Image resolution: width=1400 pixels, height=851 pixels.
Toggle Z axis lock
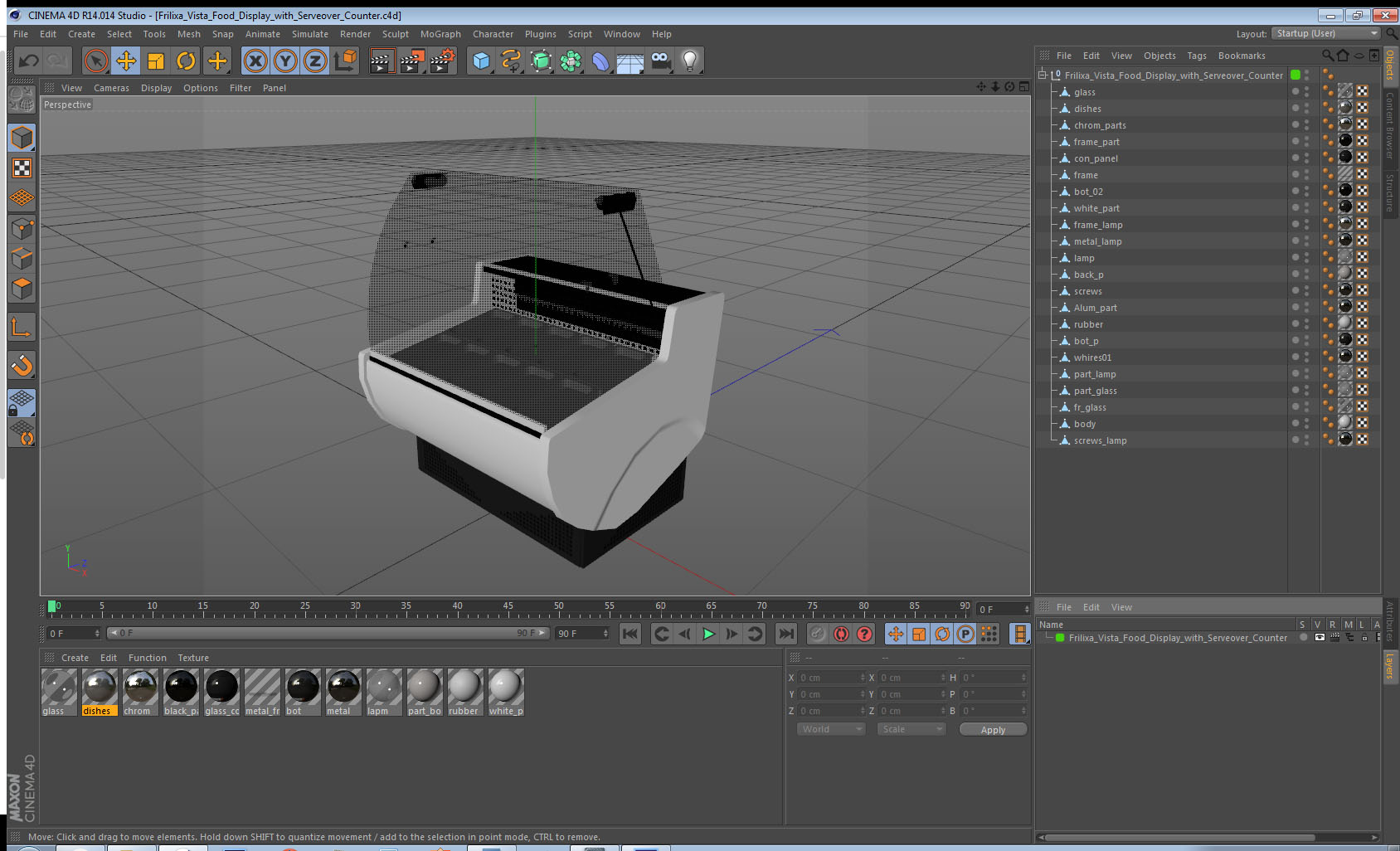315,61
